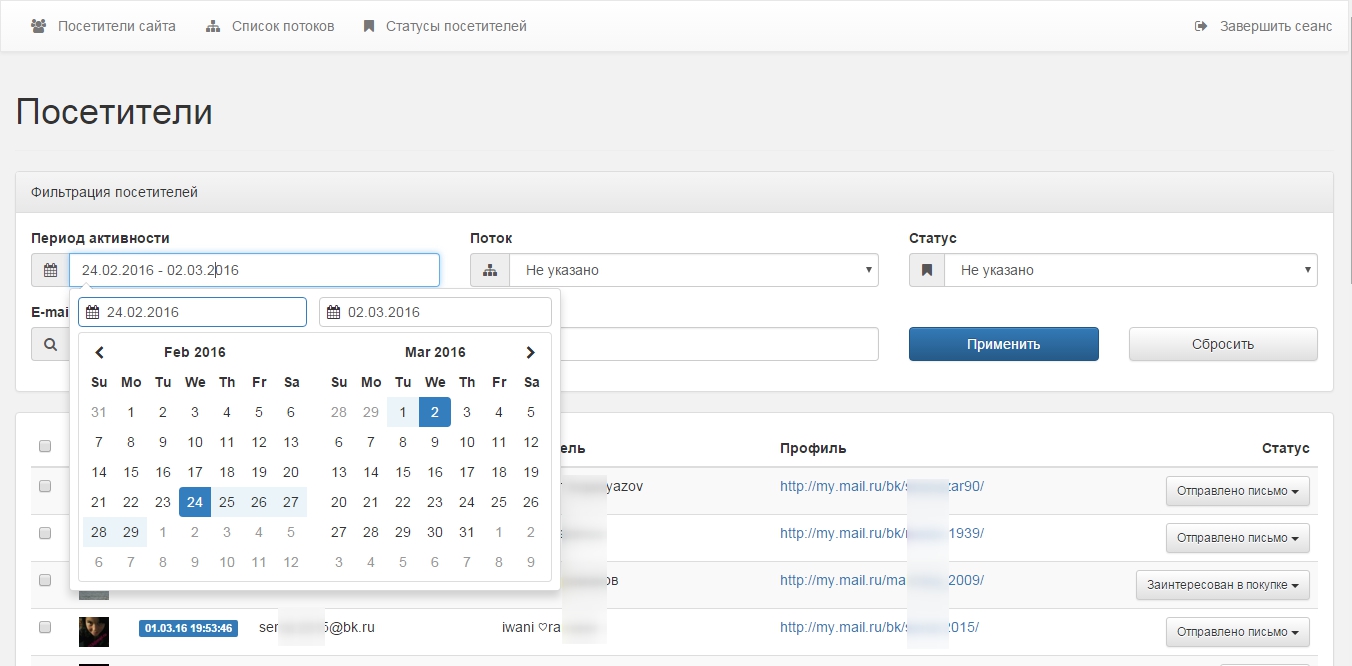Open the Статус filter dropdown
The width and height of the screenshot is (1352, 666).
tap(1130, 270)
